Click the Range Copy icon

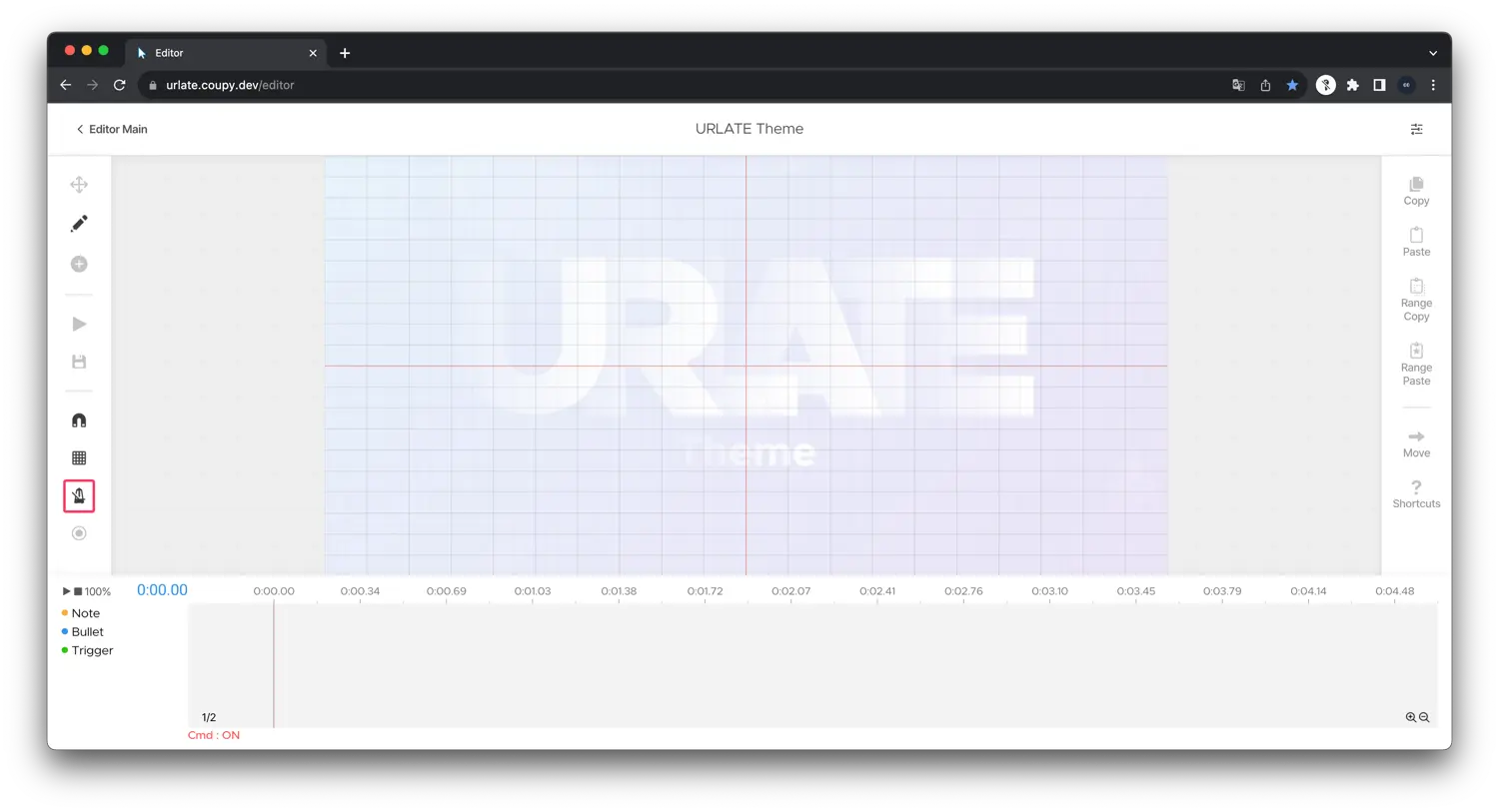coord(1416,287)
